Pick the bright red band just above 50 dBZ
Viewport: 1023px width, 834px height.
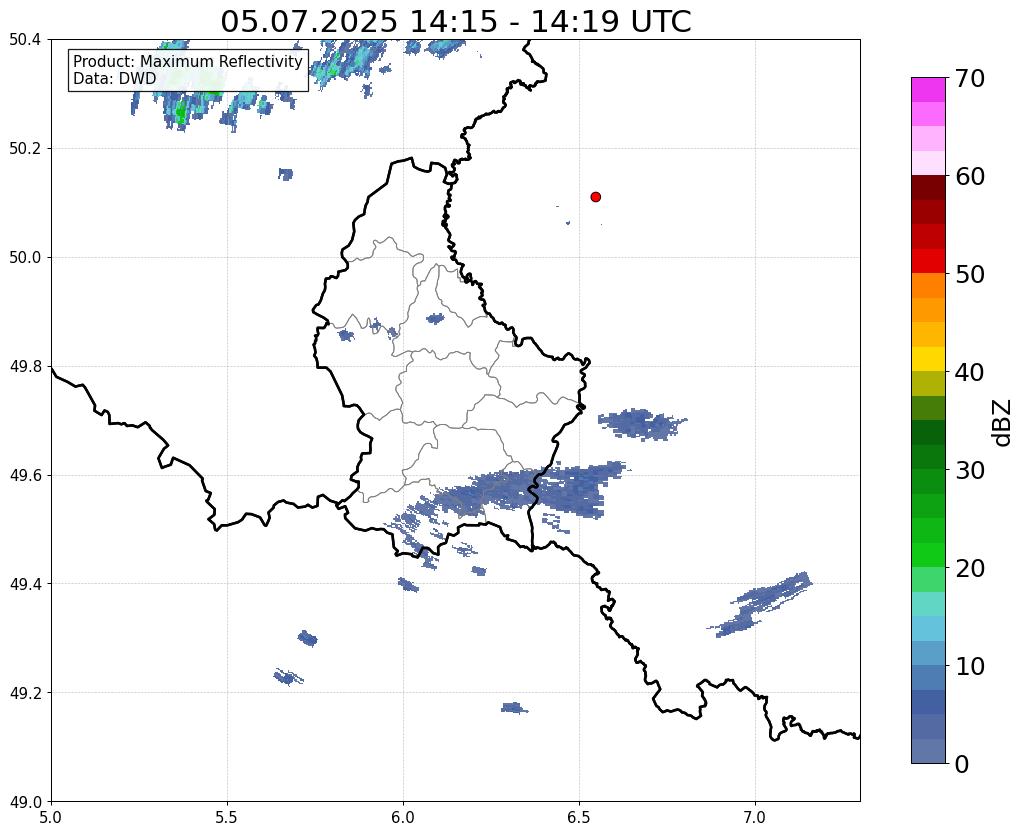[928, 262]
